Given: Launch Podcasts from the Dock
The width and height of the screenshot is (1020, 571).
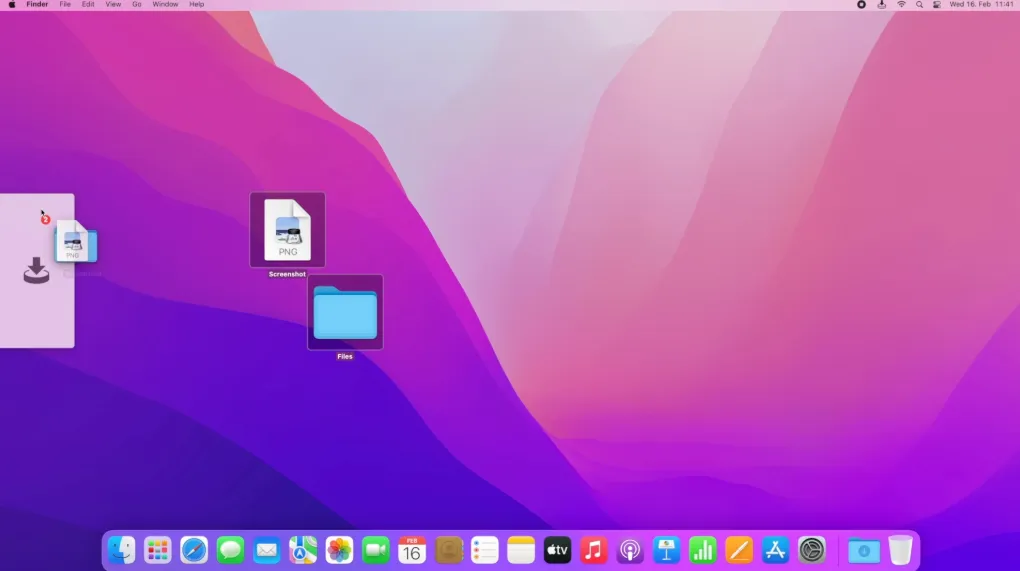Looking at the screenshot, I should 630,550.
